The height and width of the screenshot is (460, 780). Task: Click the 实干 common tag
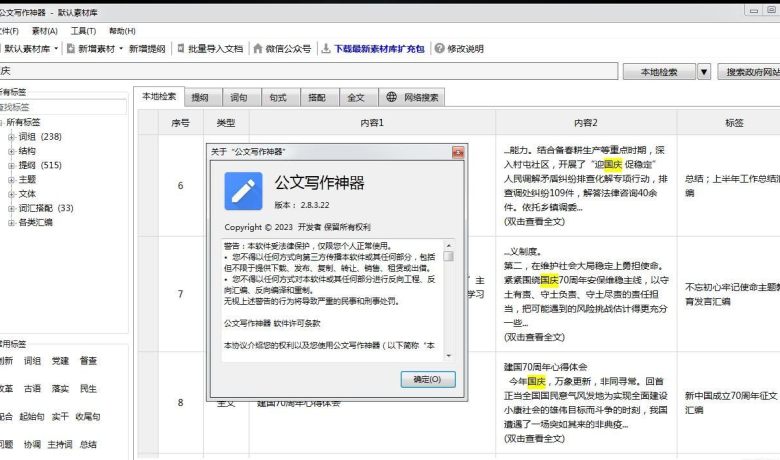(60, 417)
